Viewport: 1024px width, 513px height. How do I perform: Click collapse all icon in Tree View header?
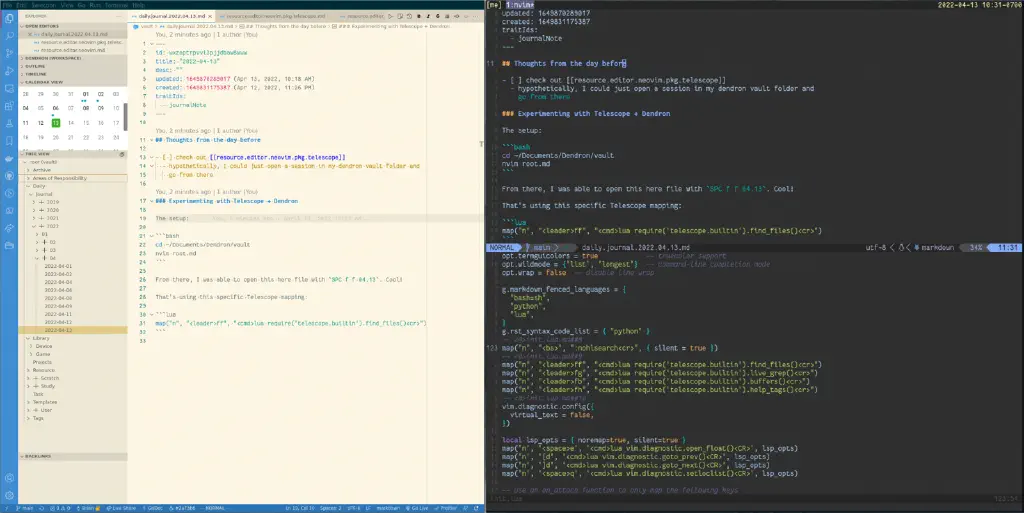pyautogui.click(x=122, y=154)
